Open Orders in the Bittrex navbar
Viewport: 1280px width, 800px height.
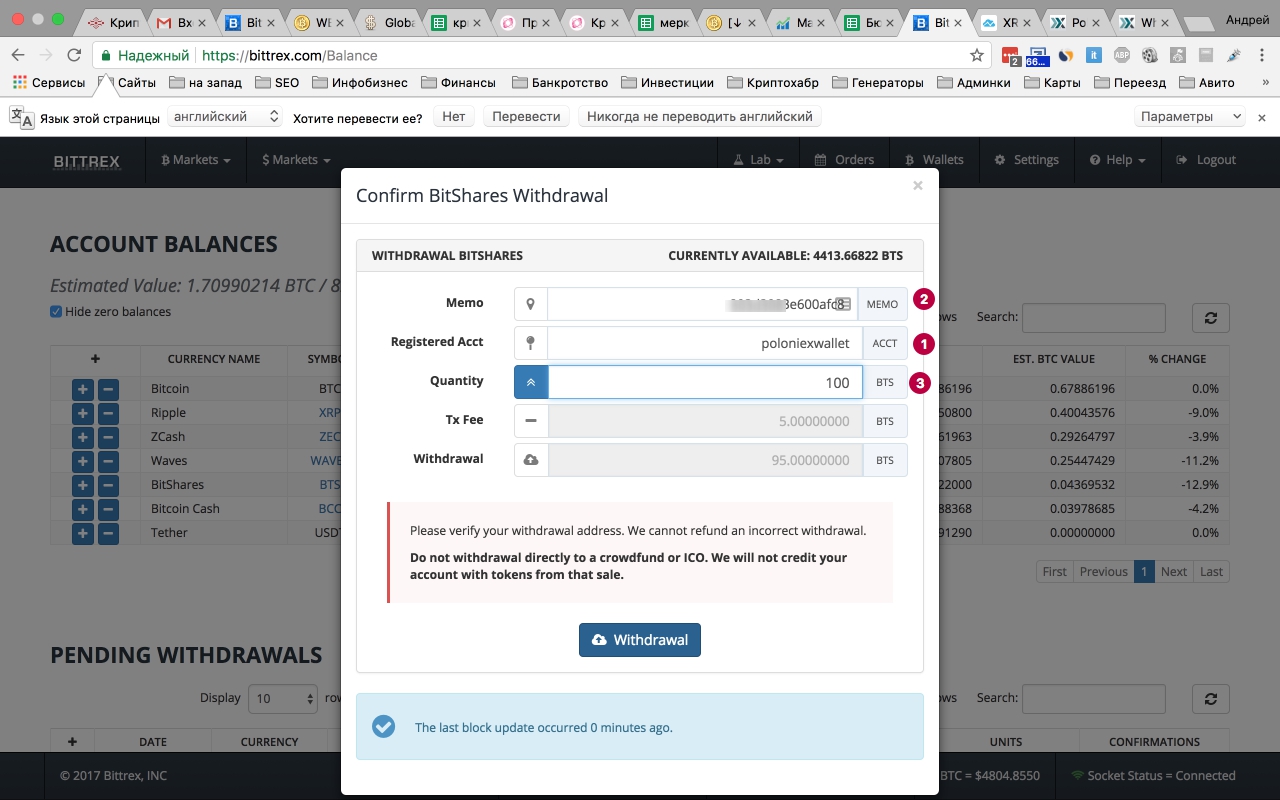(x=845, y=160)
